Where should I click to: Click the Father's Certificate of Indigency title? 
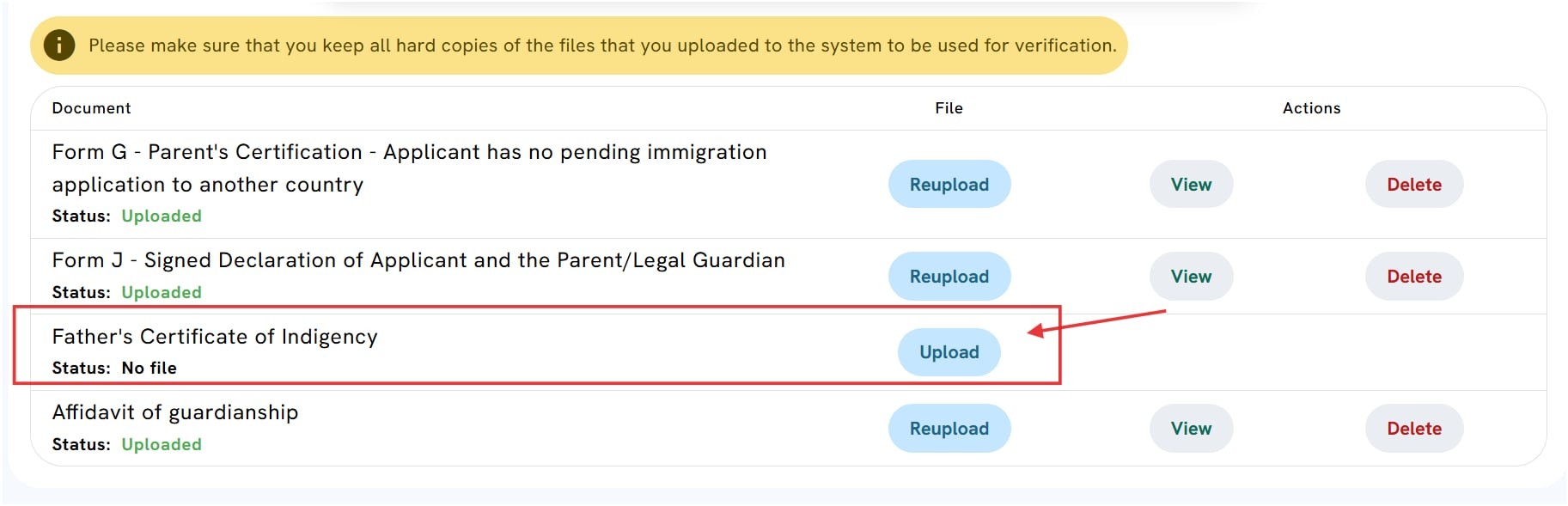click(x=215, y=337)
